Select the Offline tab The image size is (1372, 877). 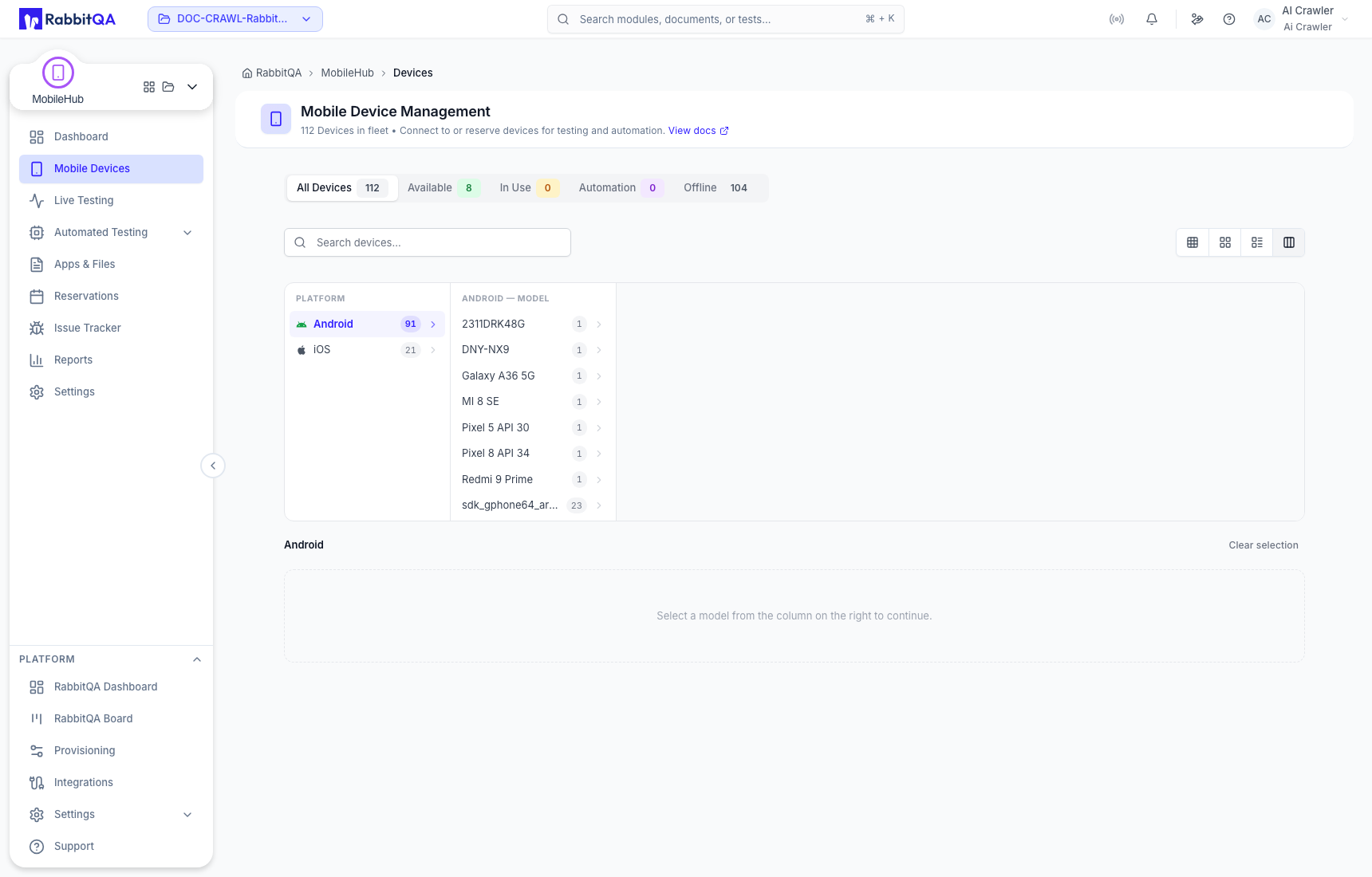tap(720, 188)
